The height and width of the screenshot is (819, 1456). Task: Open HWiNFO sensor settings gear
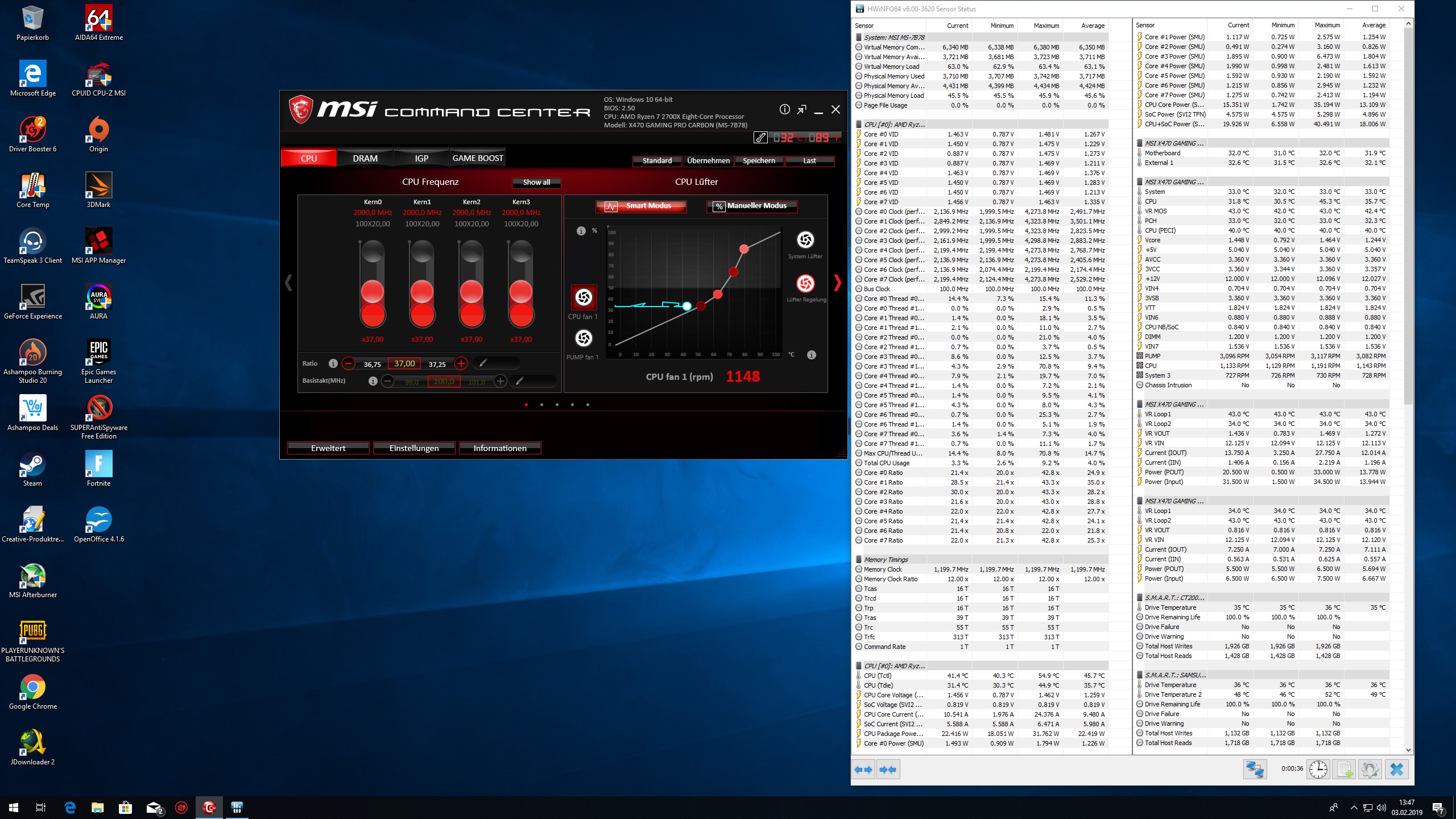click(x=1370, y=770)
